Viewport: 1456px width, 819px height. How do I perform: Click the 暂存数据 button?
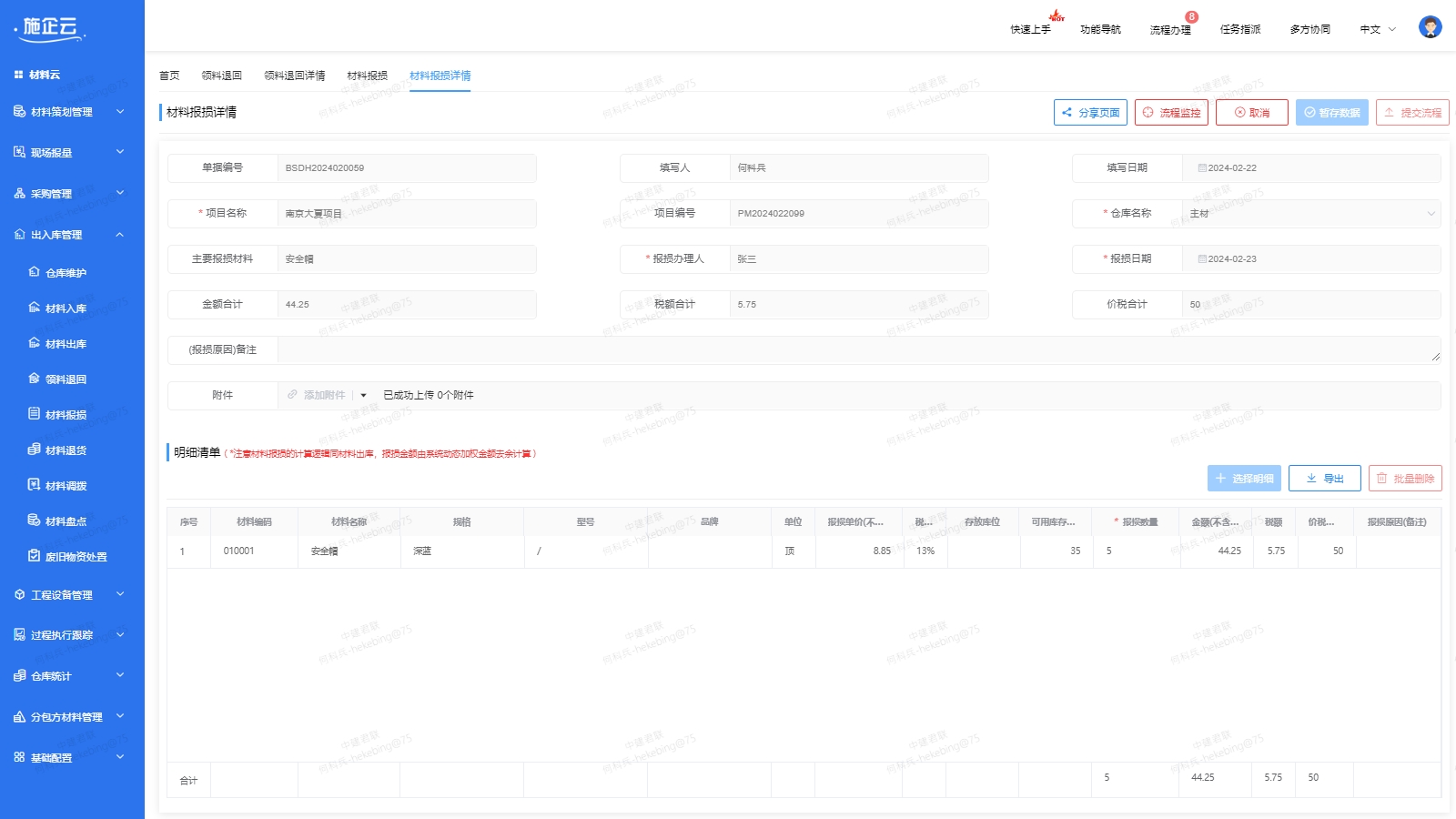tap(1332, 113)
